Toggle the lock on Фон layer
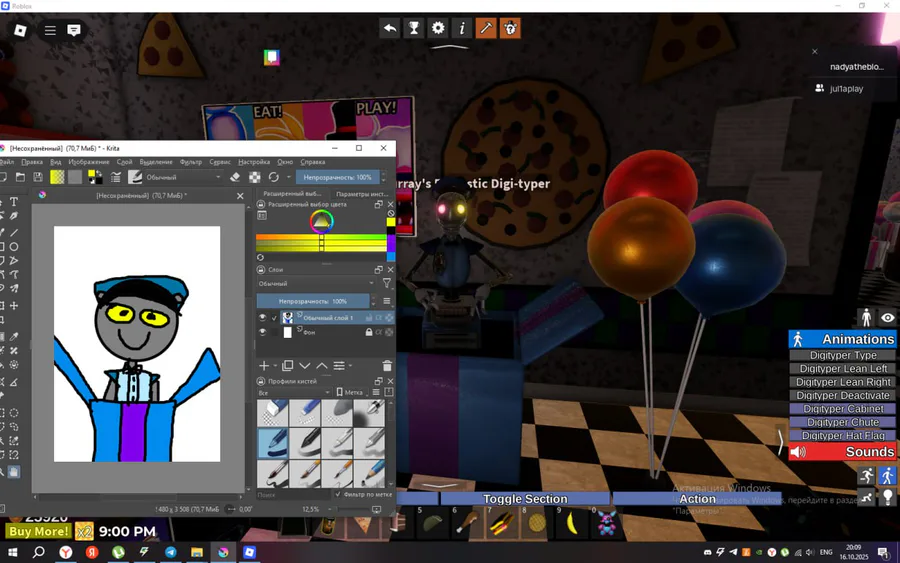The width and height of the screenshot is (900, 563). tap(368, 332)
